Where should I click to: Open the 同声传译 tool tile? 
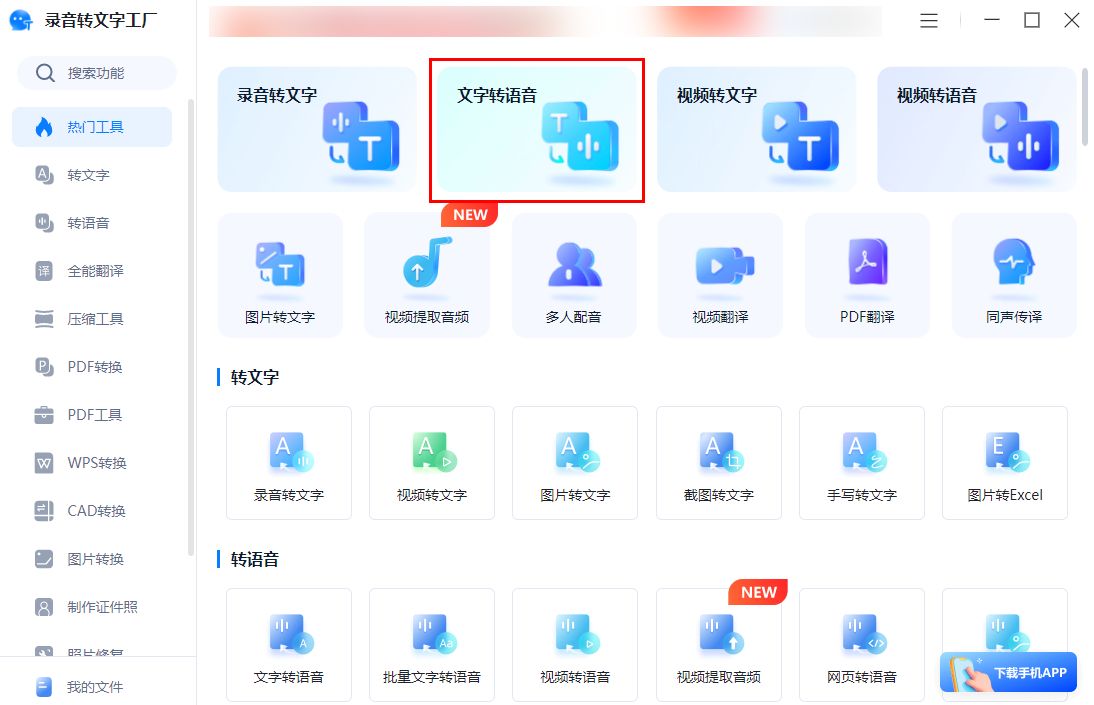pyautogui.click(x=1014, y=276)
